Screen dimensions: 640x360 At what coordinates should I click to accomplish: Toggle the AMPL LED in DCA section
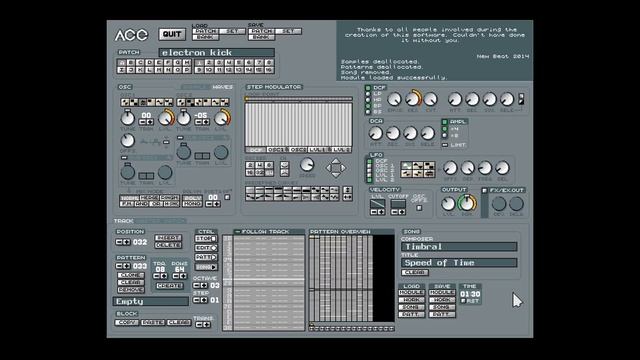[x=444, y=122]
